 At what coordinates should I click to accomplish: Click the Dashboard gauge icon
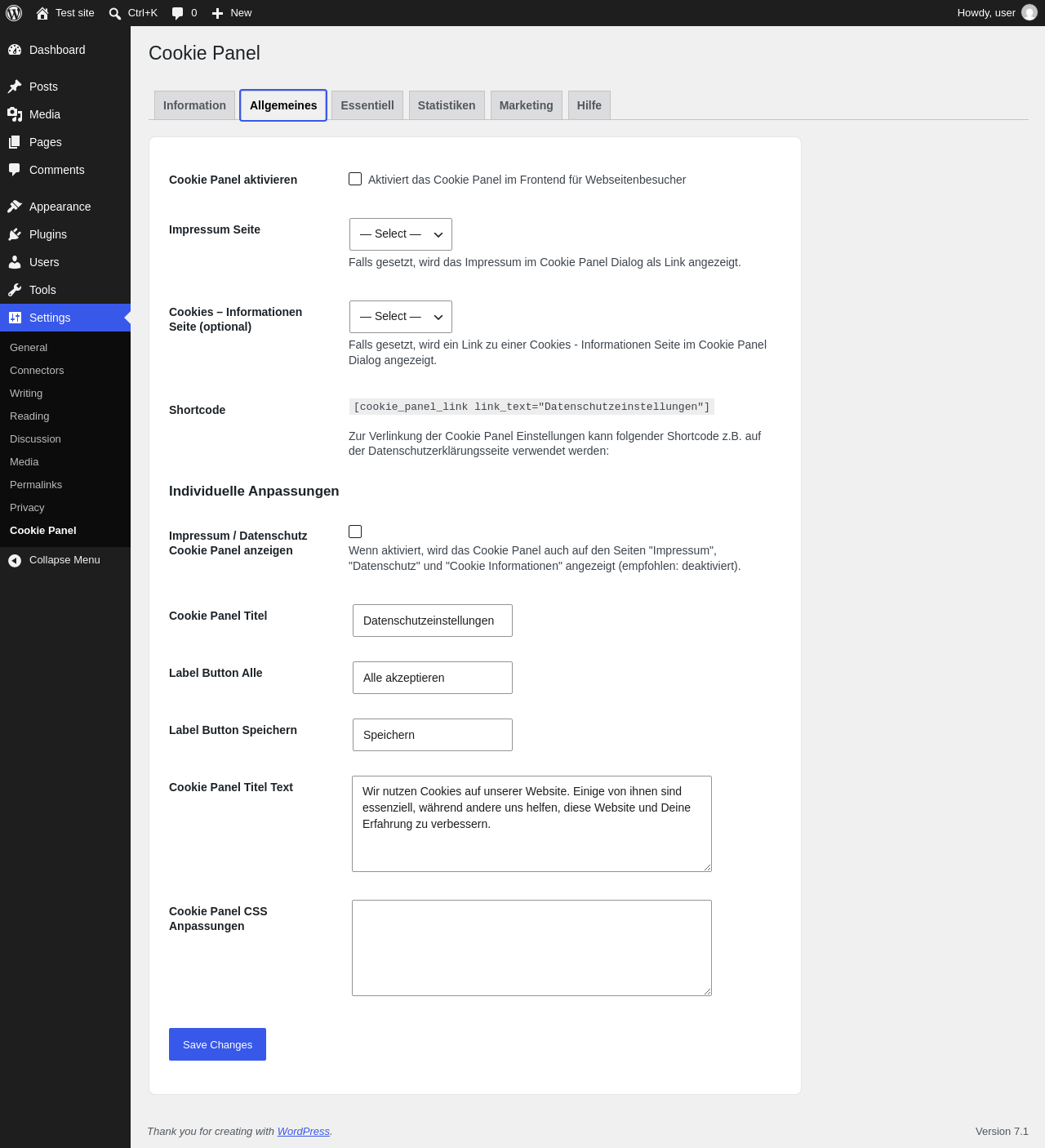tap(15, 50)
